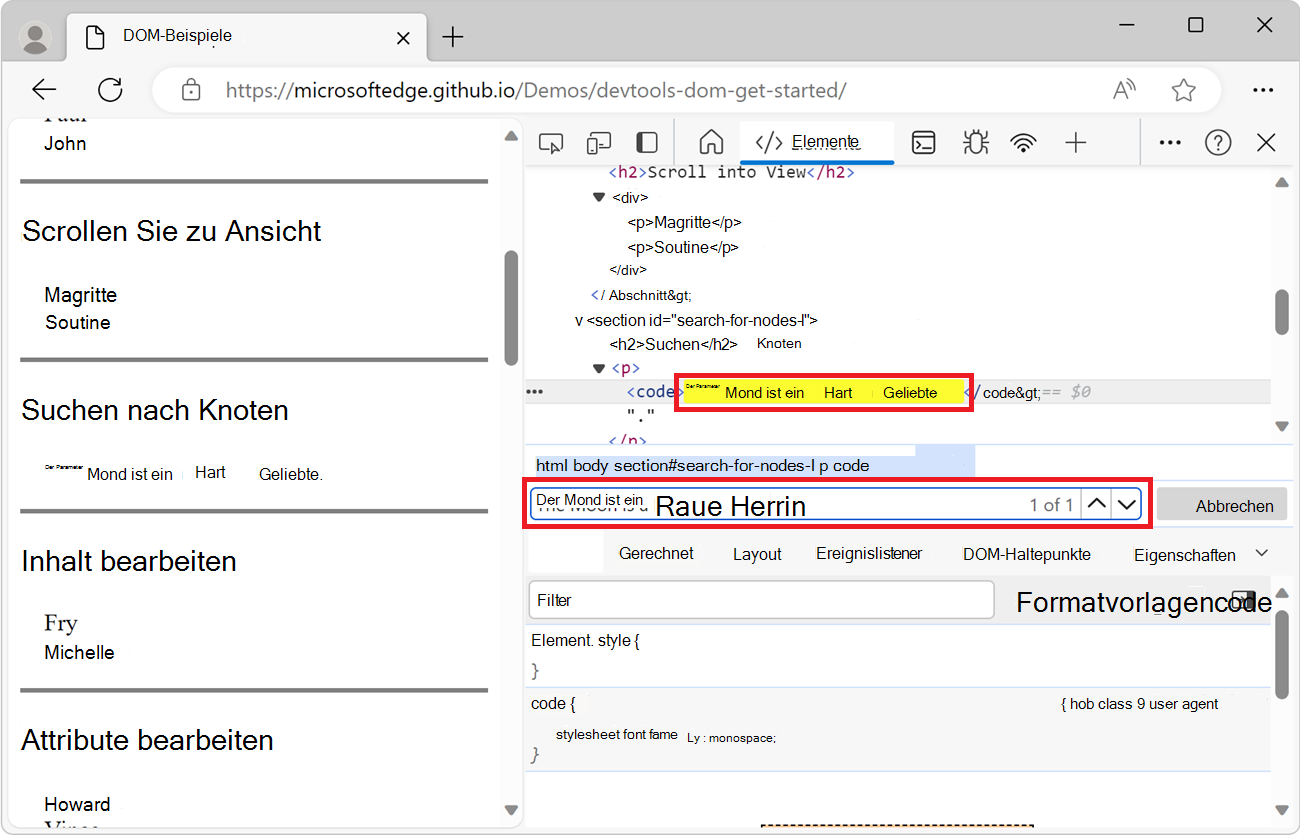Viewport: 1300px width, 835px height.
Task: Open the Eigenschaften tab
Action: coord(1185,554)
